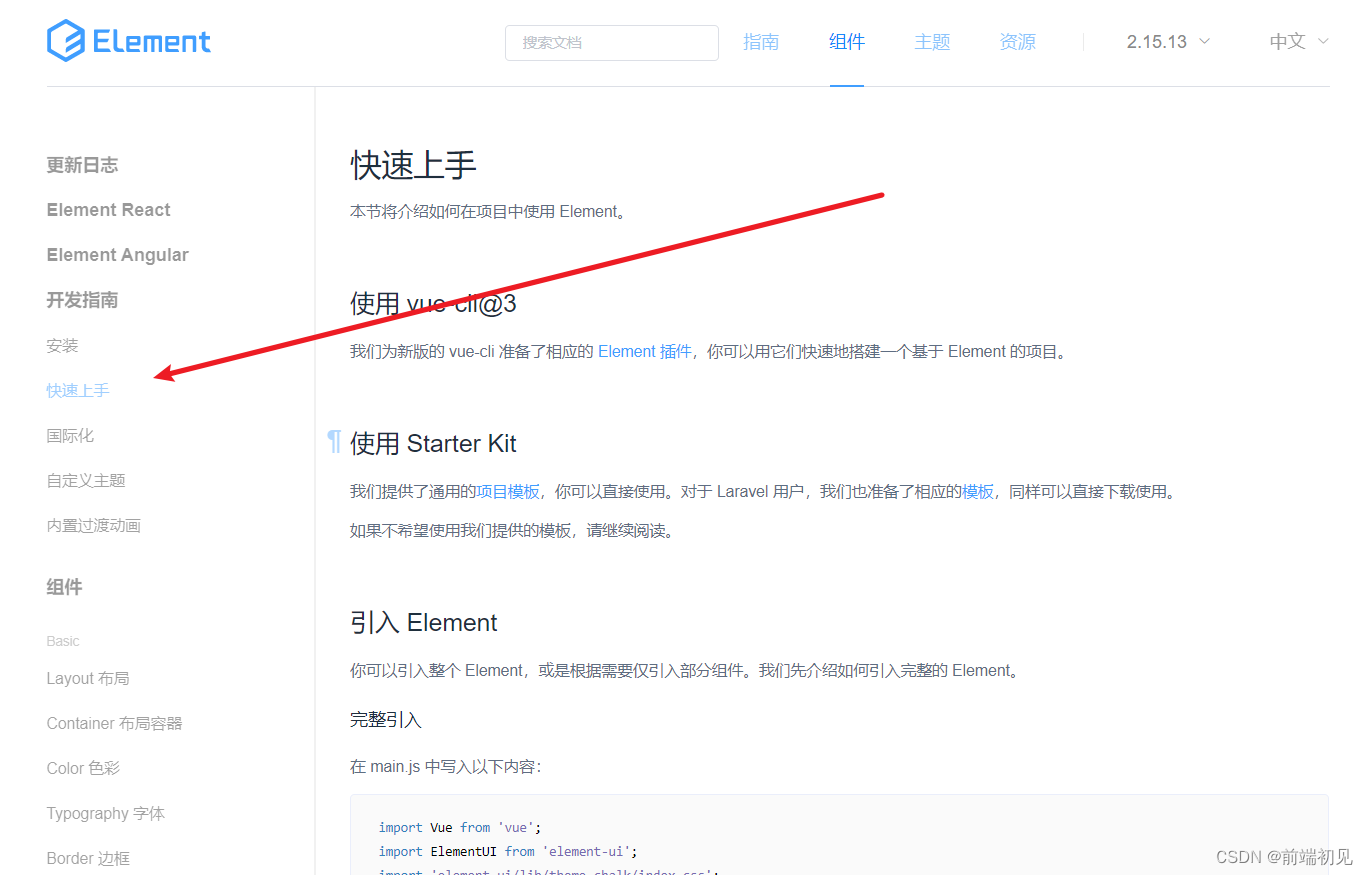Screen dimensions: 1368x875
Task: Click the 引入 Element heading
Action: 424,622
